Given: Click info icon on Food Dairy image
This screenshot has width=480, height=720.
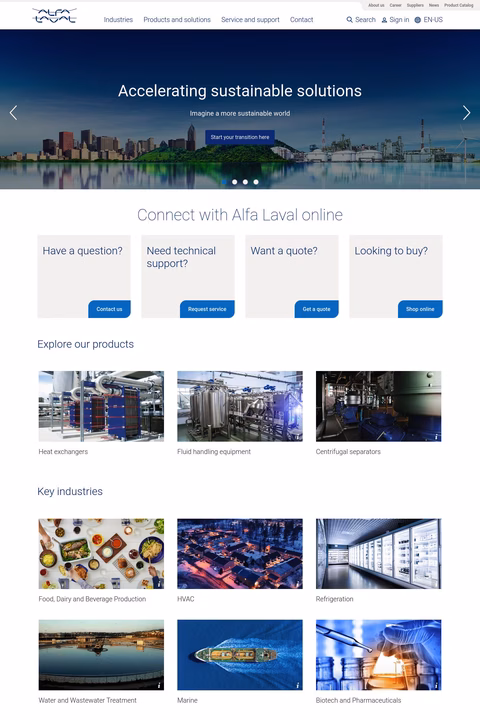Looking at the screenshot, I should click(159, 585).
